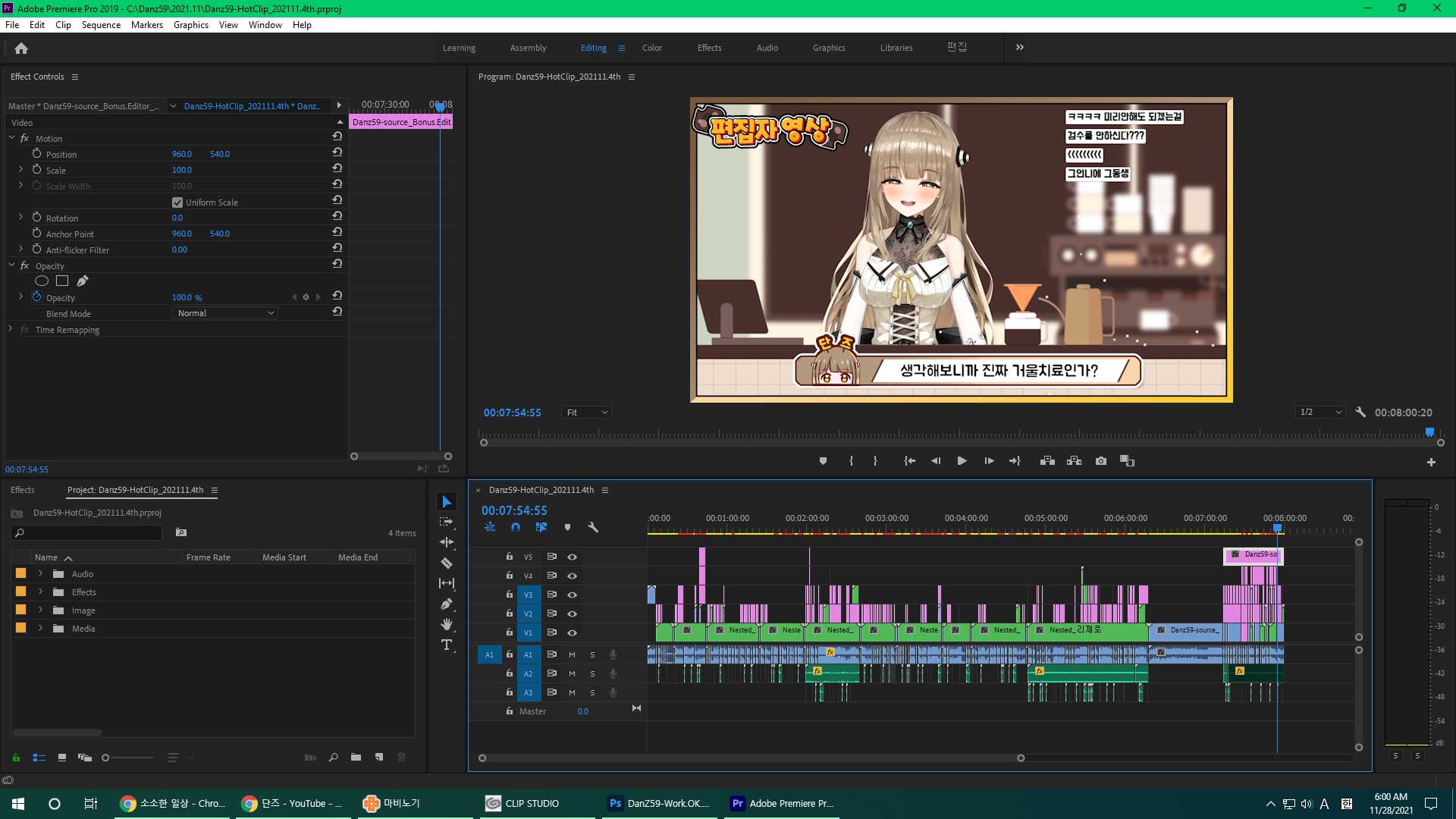Image resolution: width=1456 pixels, height=819 pixels.
Task: Click Program monitor button editor plus
Action: [x=1431, y=462]
